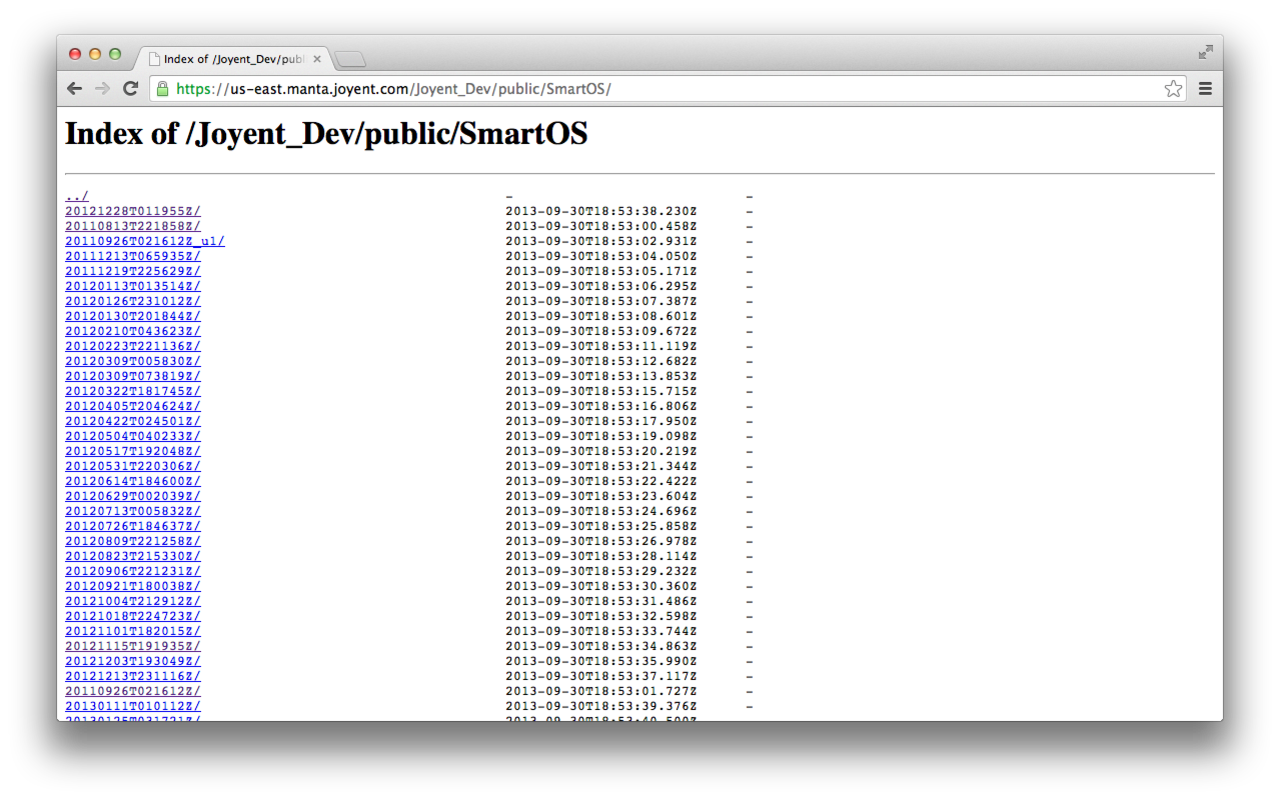Viewport: 1280px width, 800px height.
Task: Open the 20121213T231116Z/ directory link
Action: pos(133,676)
